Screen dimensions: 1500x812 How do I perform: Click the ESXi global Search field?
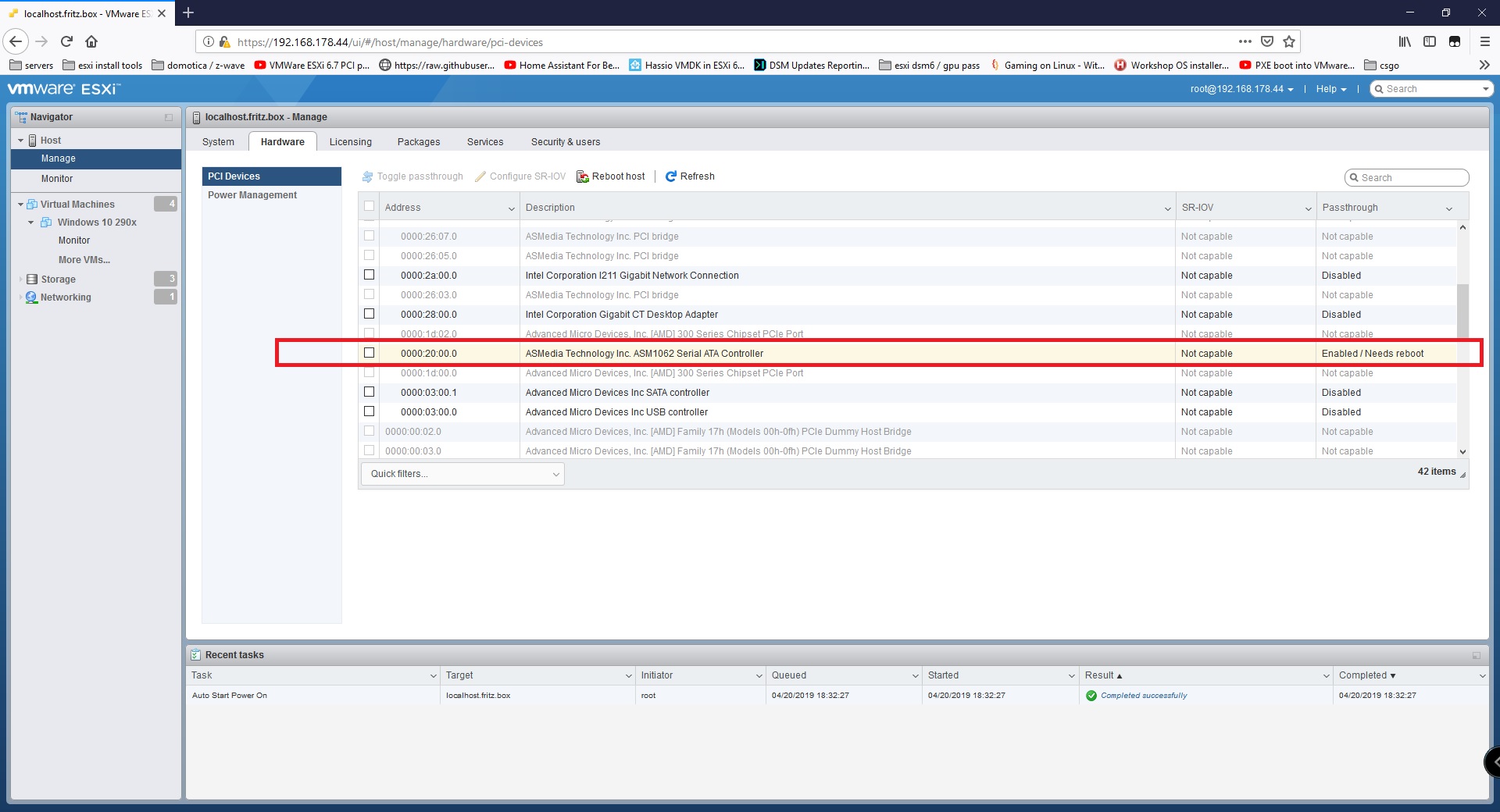[1432, 89]
